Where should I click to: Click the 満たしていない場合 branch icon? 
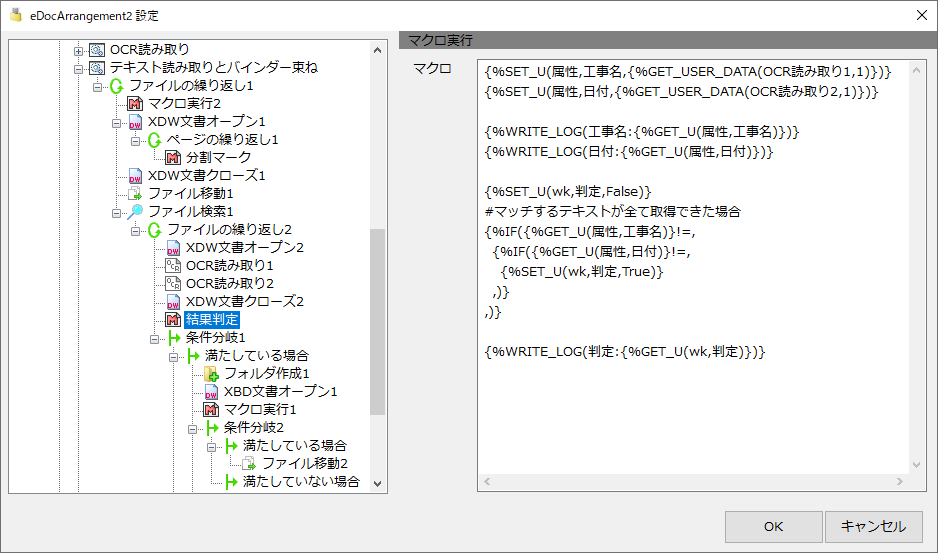[231, 482]
